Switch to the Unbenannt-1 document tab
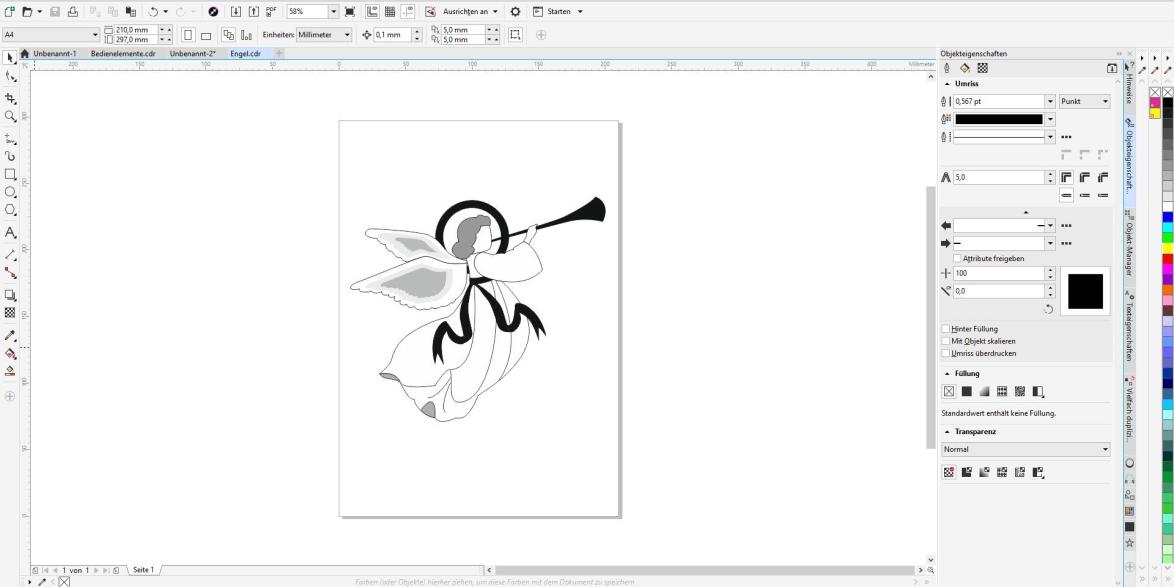Viewport: 1174px width, 587px height. [54, 54]
